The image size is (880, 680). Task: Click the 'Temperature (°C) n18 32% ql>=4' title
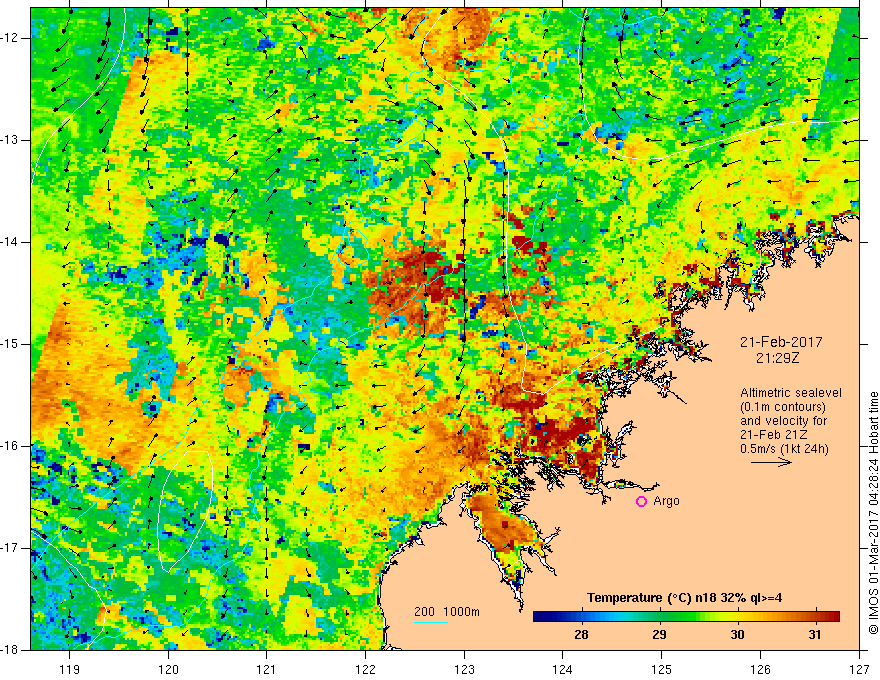(684, 598)
